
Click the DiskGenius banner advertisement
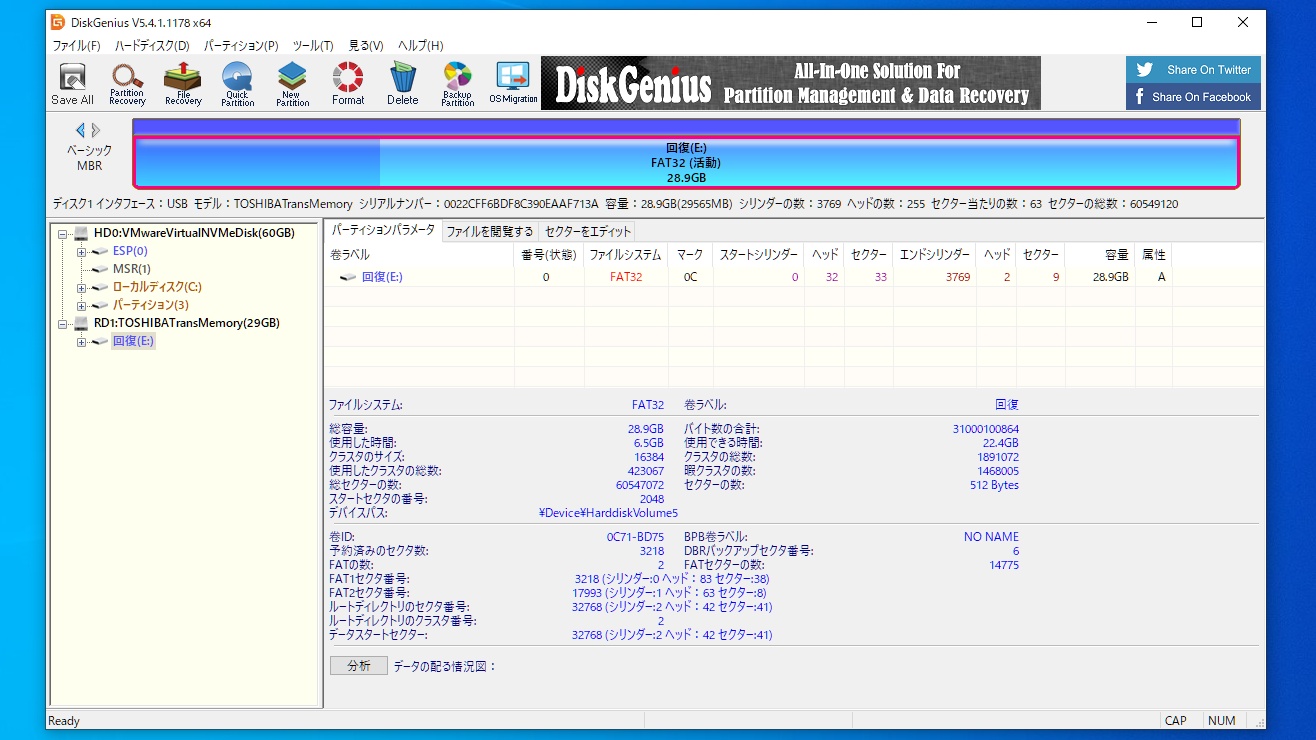point(791,83)
